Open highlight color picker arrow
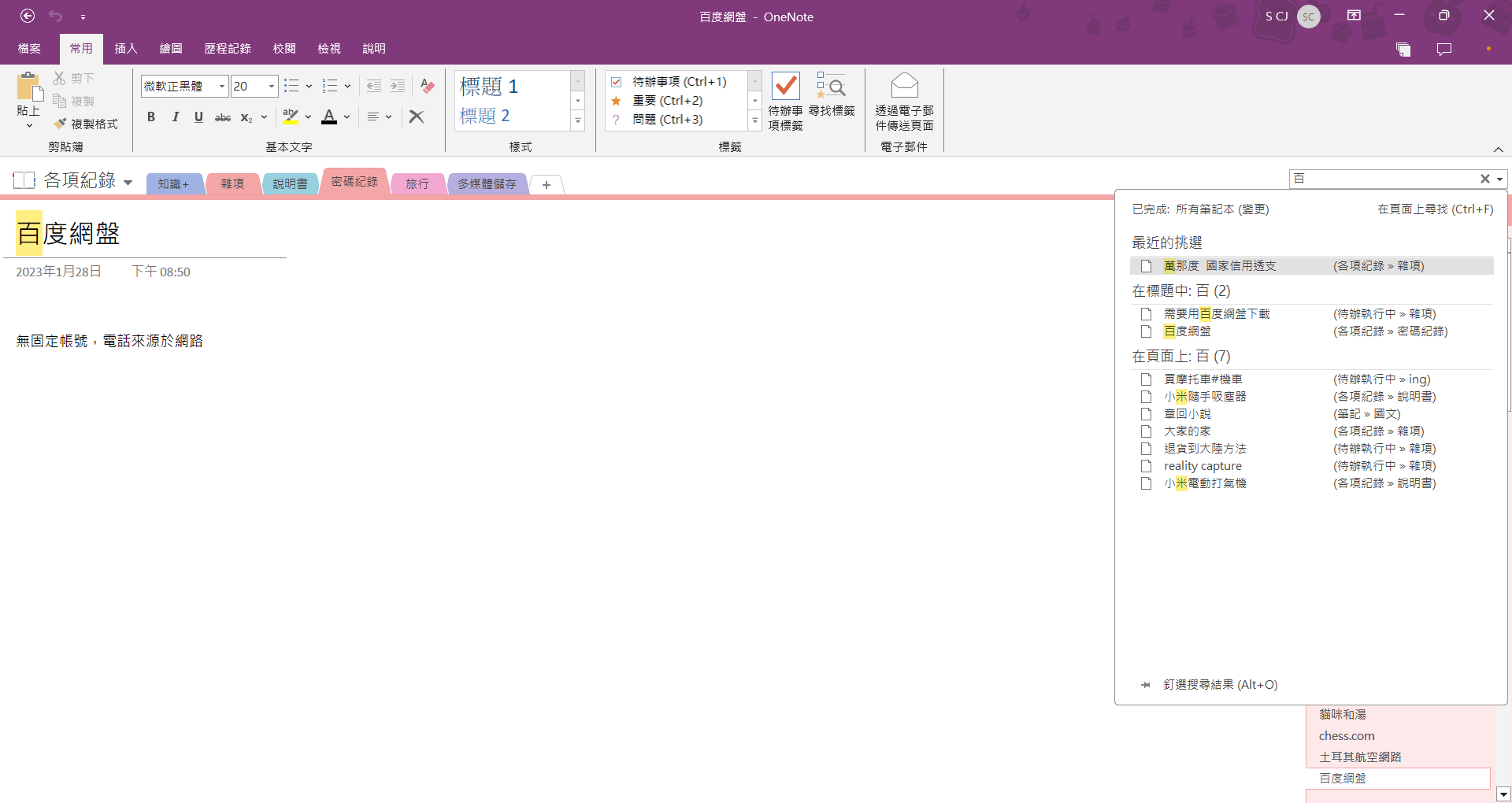The image size is (1512, 803). click(x=308, y=117)
